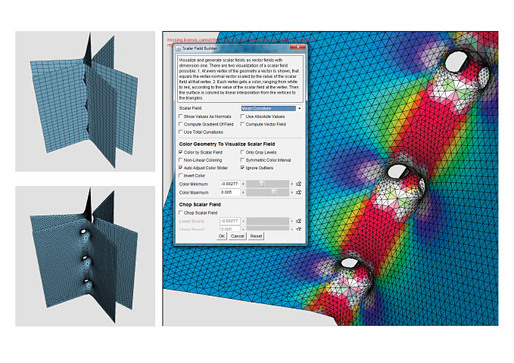Click the Lower Bound slider's left arrow

pyautogui.click(x=243, y=221)
